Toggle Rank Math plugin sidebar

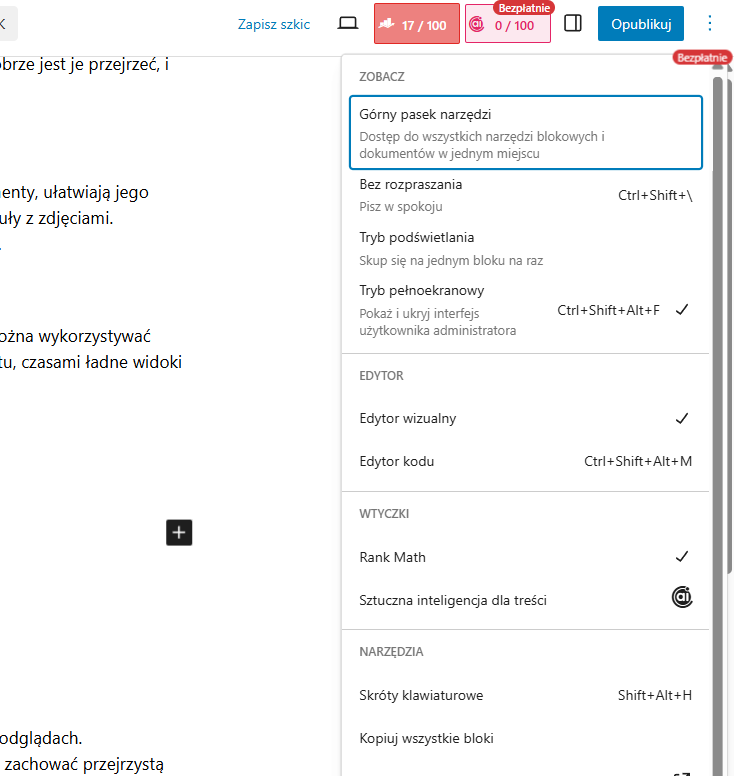(x=525, y=556)
